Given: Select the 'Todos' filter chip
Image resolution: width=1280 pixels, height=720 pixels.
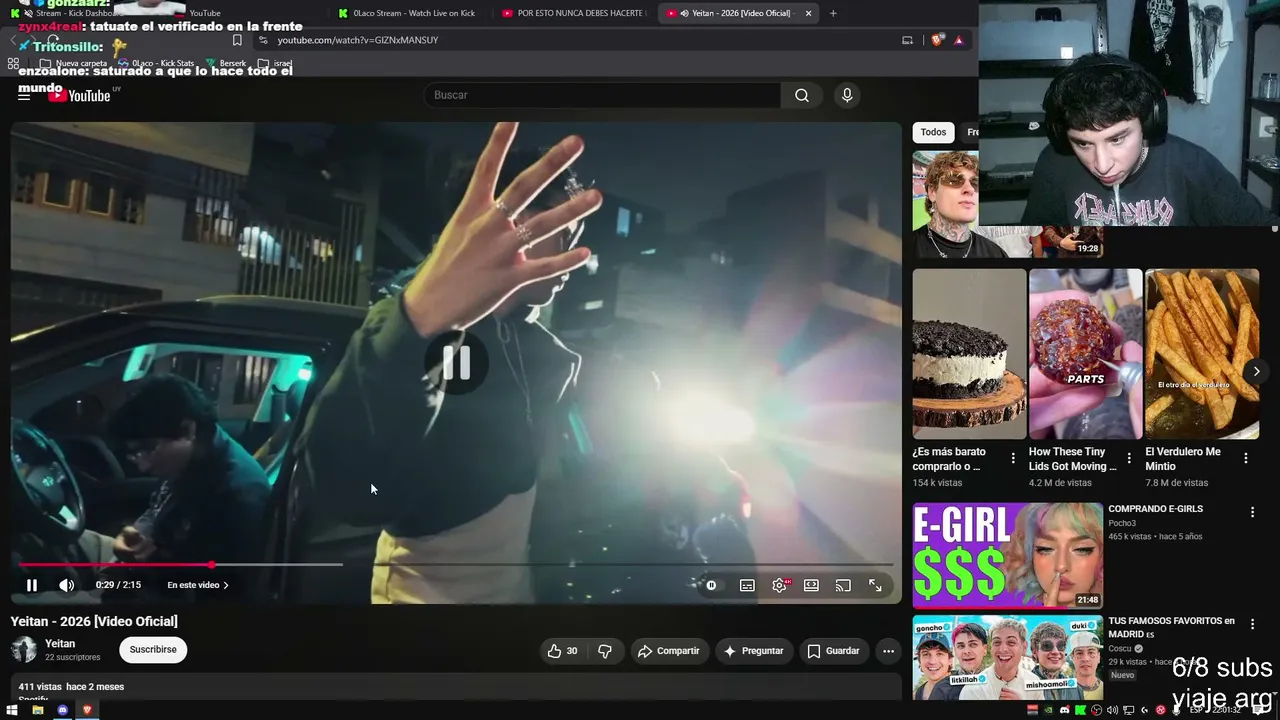Looking at the screenshot, I should (x=933, y=132).
